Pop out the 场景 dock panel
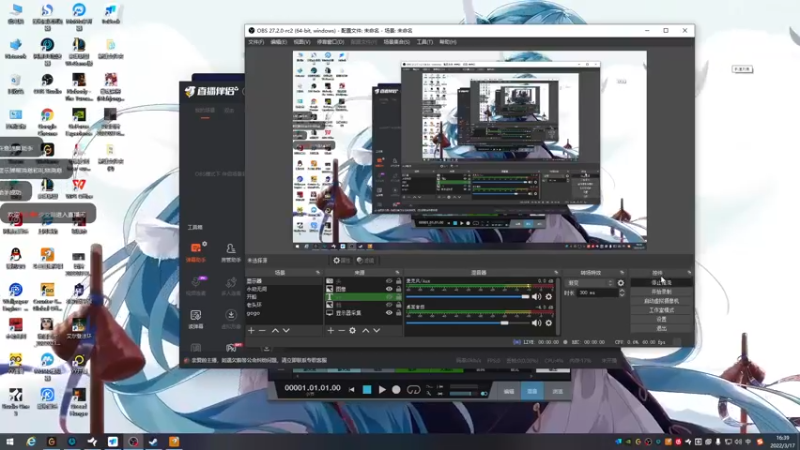Screen dimensions: 800x450 pyautogui.click(x=318, y=273)
